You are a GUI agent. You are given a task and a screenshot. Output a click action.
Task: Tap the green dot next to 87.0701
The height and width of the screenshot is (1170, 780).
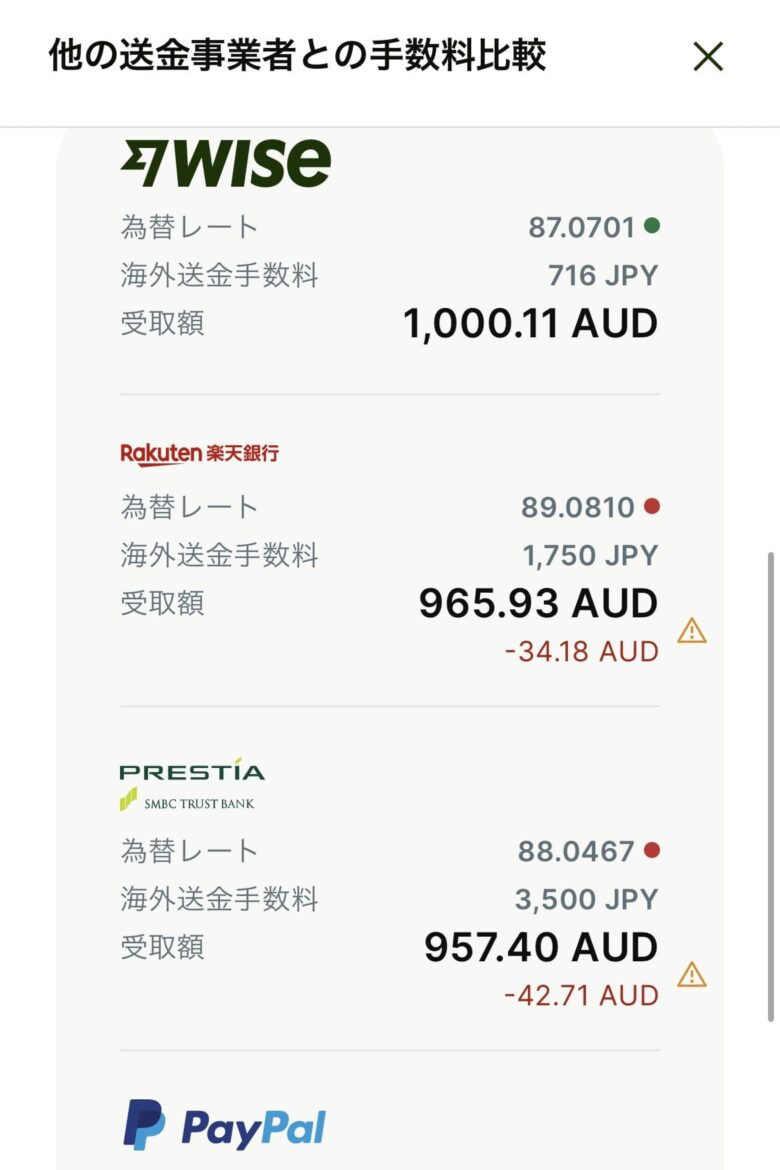[x=652, y=225]
